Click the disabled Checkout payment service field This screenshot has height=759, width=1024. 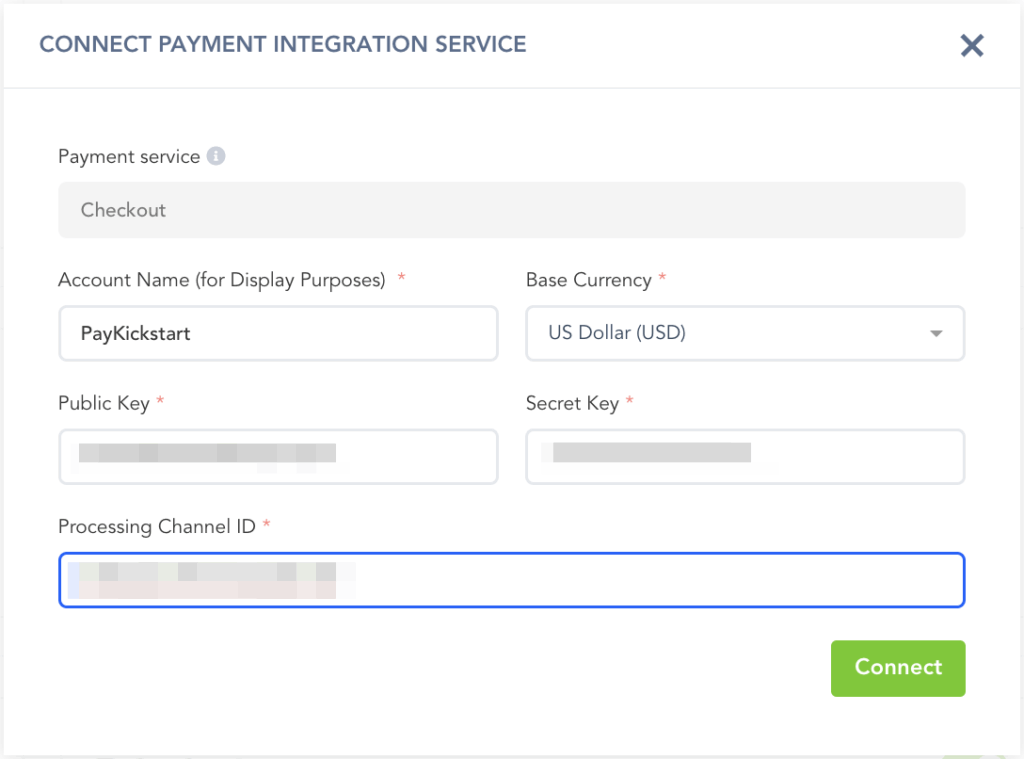point(511,210)
